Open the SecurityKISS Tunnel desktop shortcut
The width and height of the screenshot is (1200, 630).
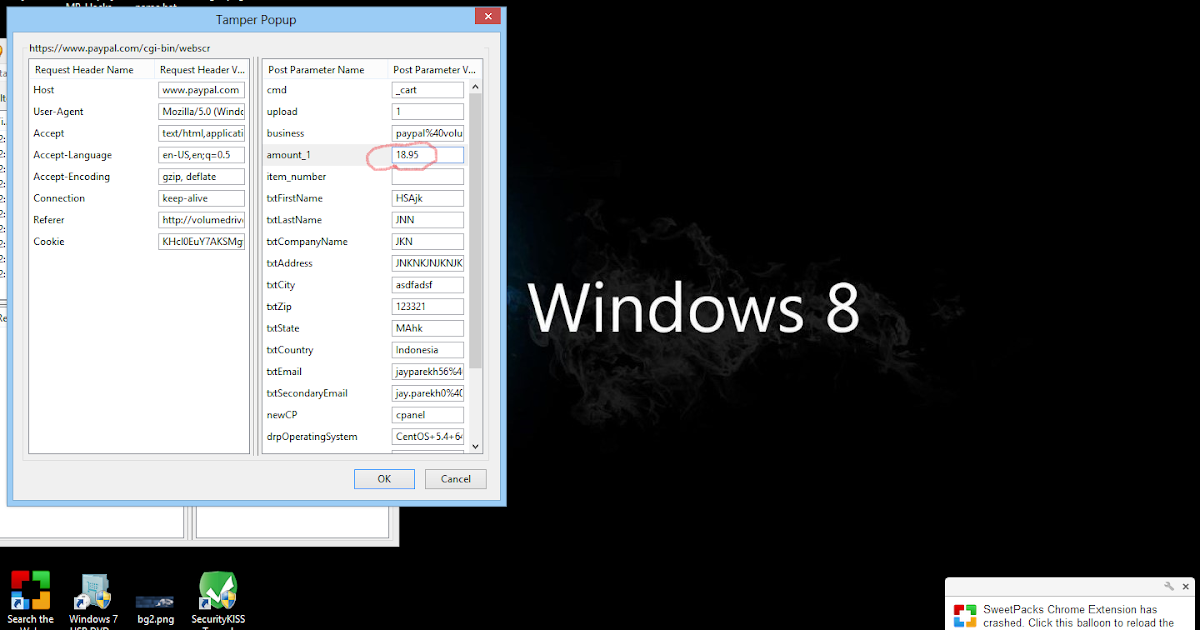(x=218, y=600)
